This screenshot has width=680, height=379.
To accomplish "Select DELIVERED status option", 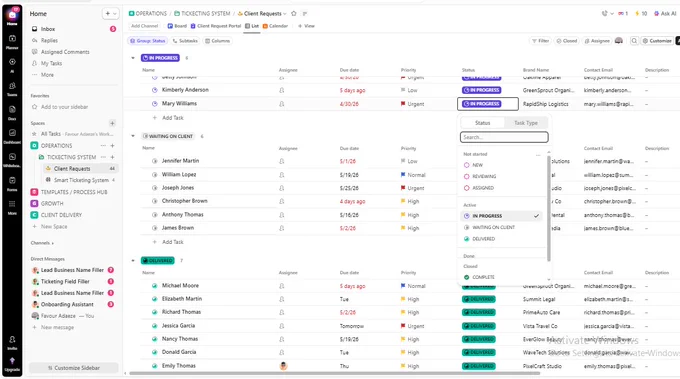I will coord(501,239).
